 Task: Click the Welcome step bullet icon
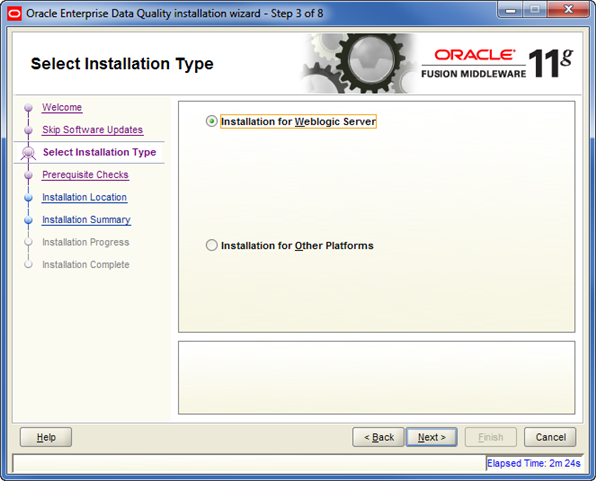coord(28,108)
